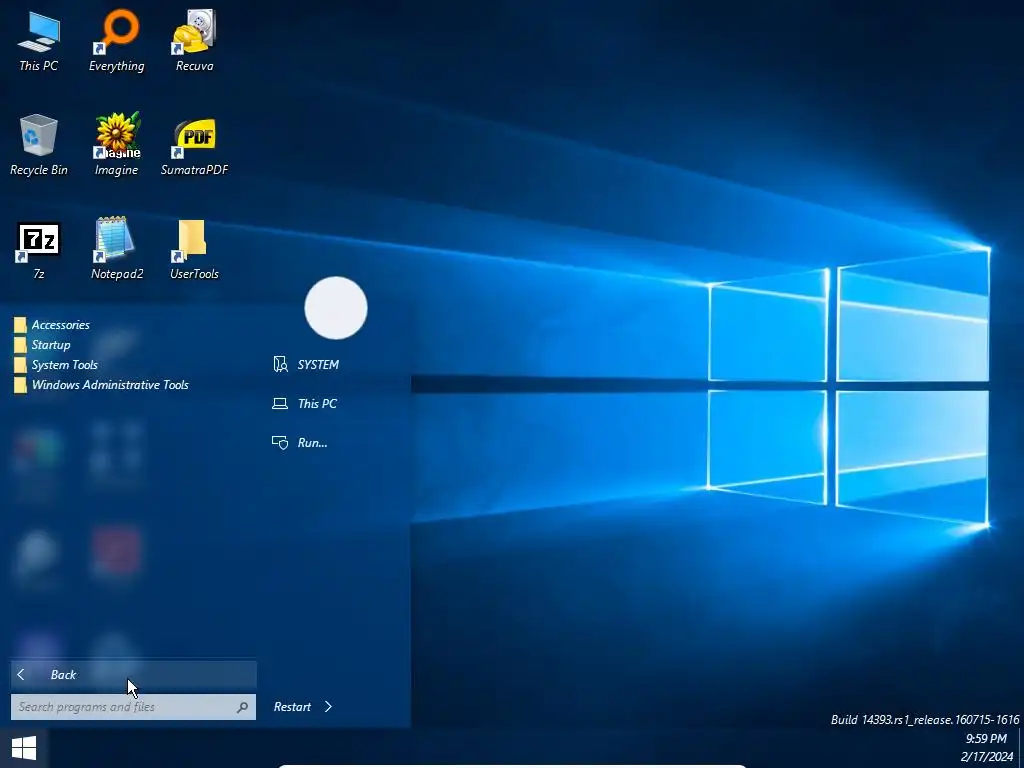Open the This PC desktop icon
Screen dimensions: 1024x768
39,40
